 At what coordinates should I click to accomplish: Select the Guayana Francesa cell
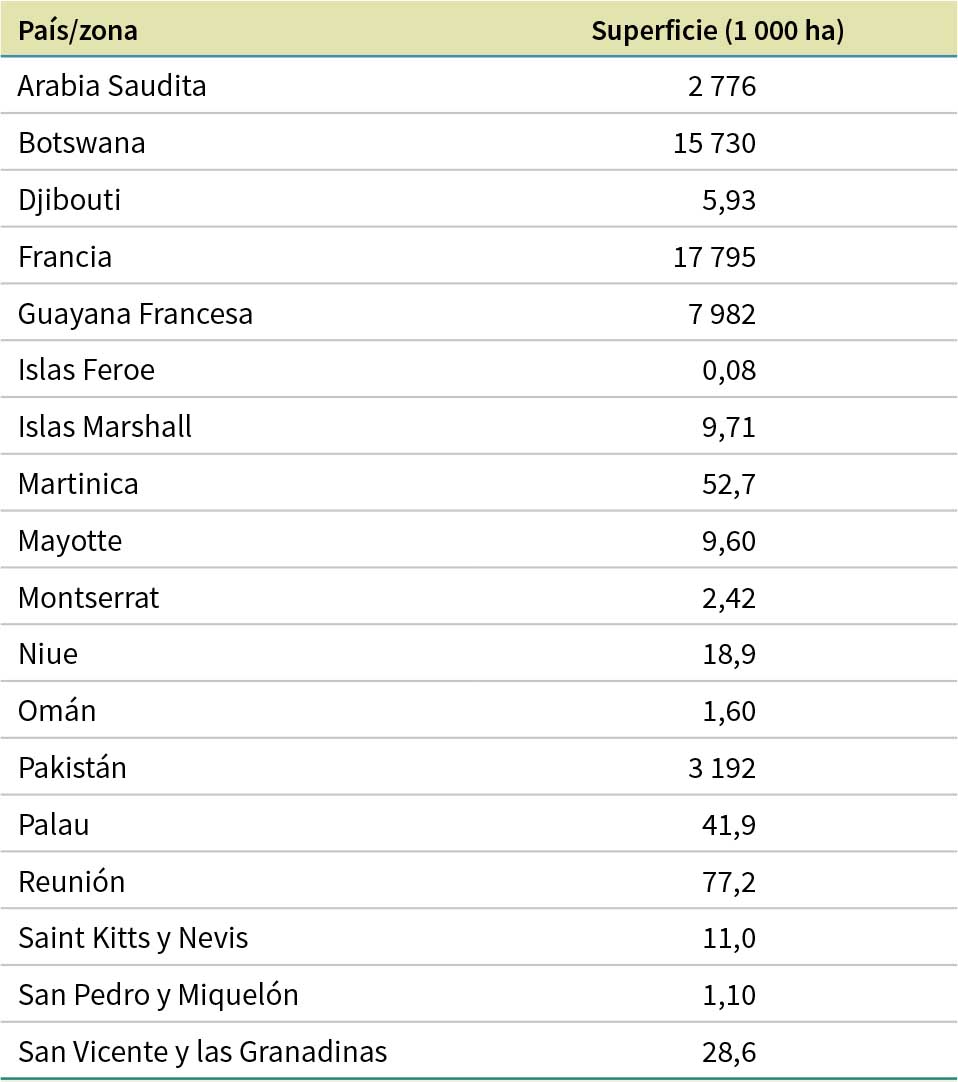tap(135, 314)
